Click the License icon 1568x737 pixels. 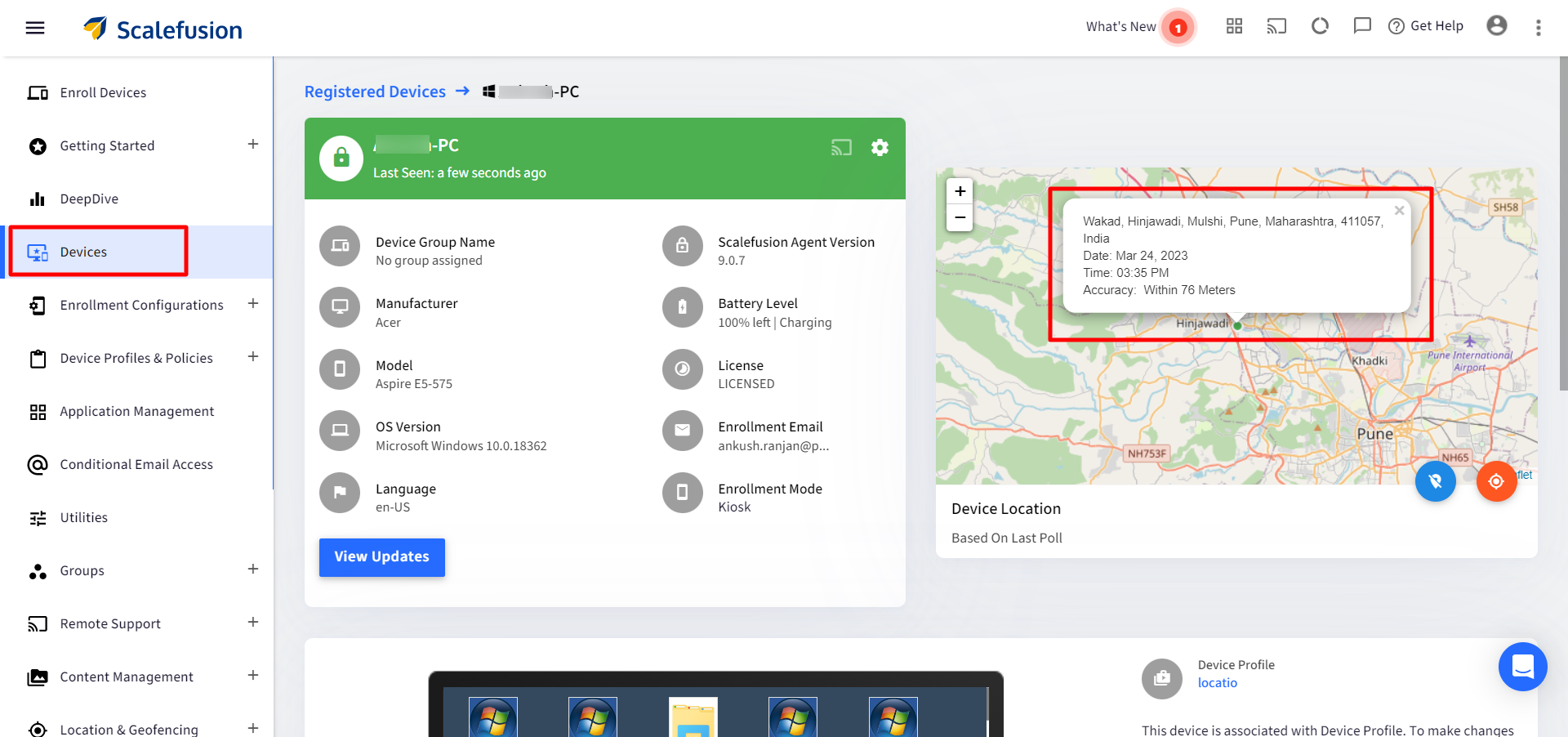[683, 369]
